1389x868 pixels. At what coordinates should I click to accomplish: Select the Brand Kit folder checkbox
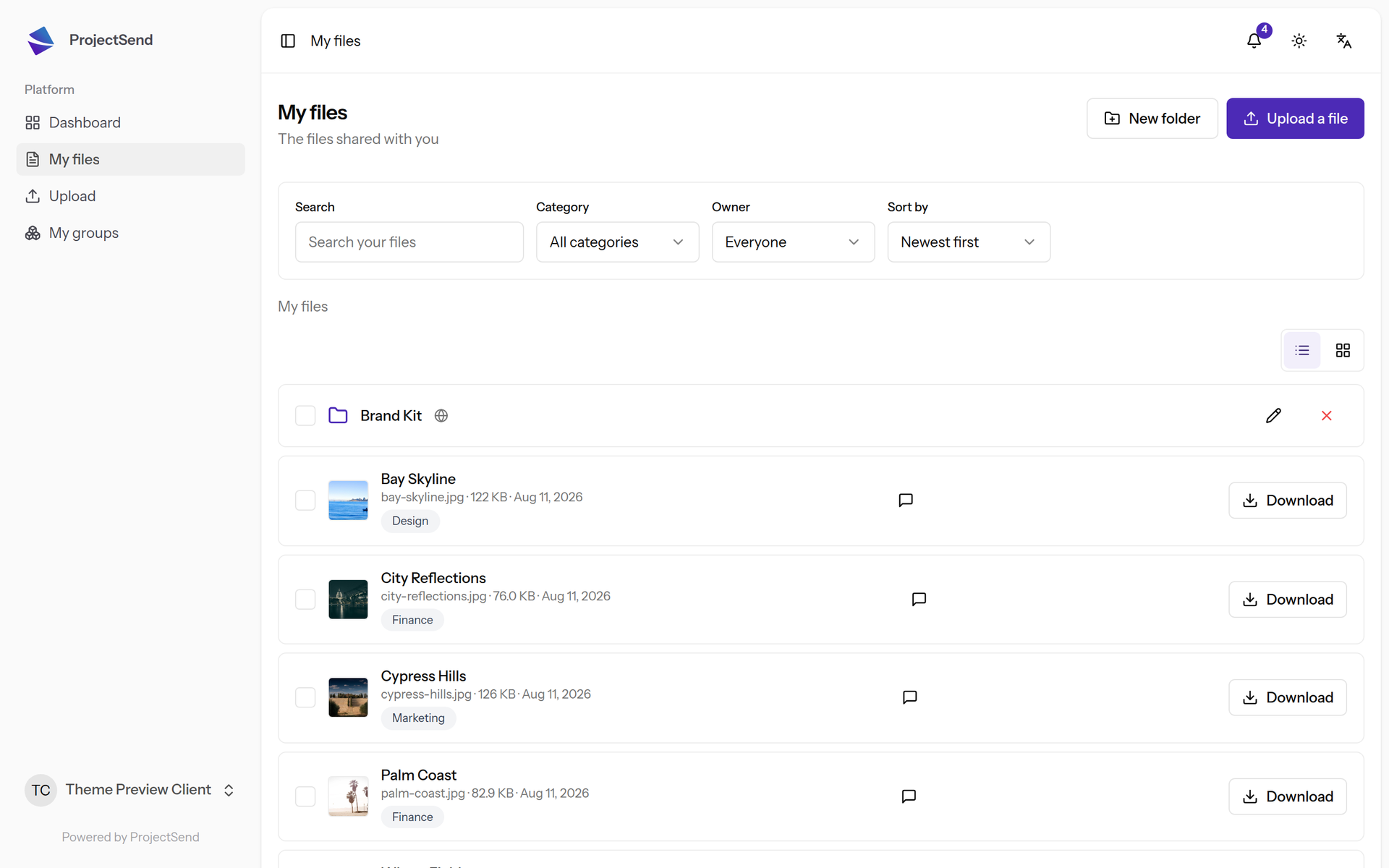[305, 416]
